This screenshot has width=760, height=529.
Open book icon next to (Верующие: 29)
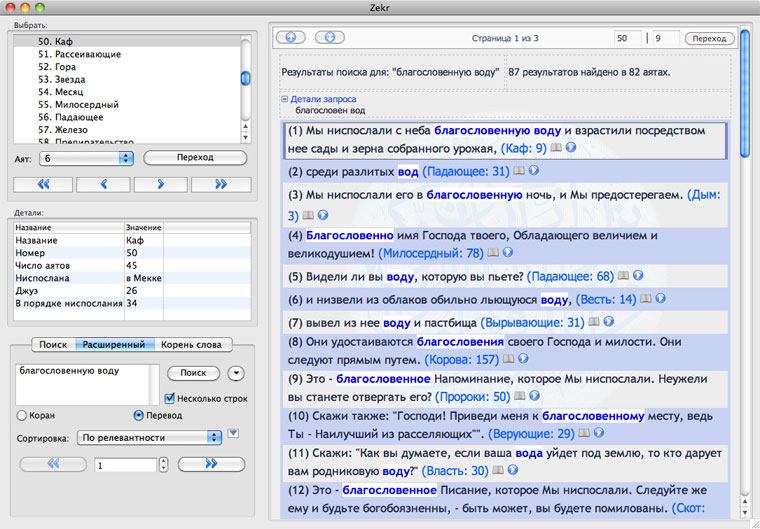point(584,433)
